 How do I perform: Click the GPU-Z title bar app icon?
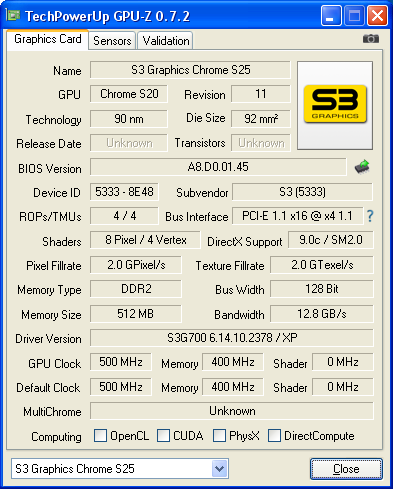[x=13, y=15]
